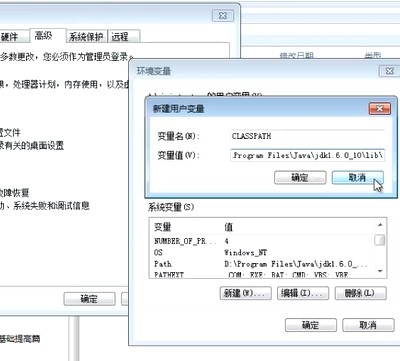Viewport: 400px width, 361px height.
Task: Click the D:\Program Files\Java Path value
Action: [296, 264]
